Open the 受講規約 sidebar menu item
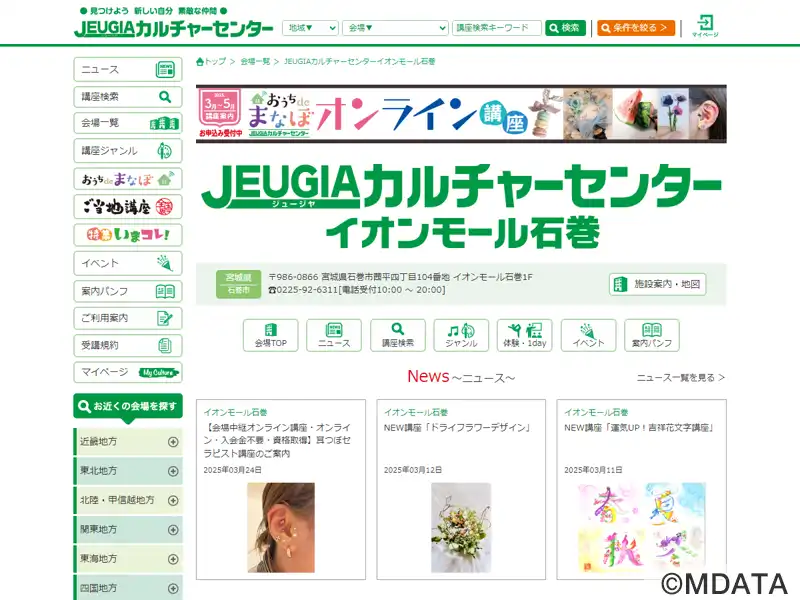This screenshot has width=800, height=600. click(x=128, y=345)
